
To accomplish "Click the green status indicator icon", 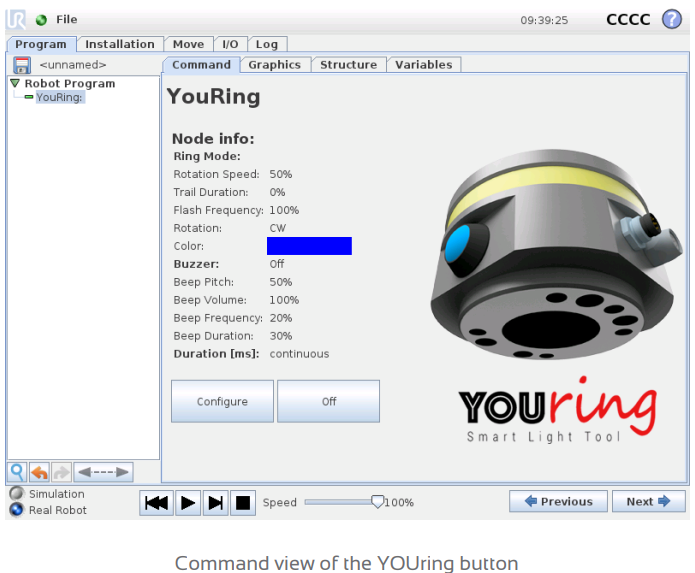I will tap(41, 20).
